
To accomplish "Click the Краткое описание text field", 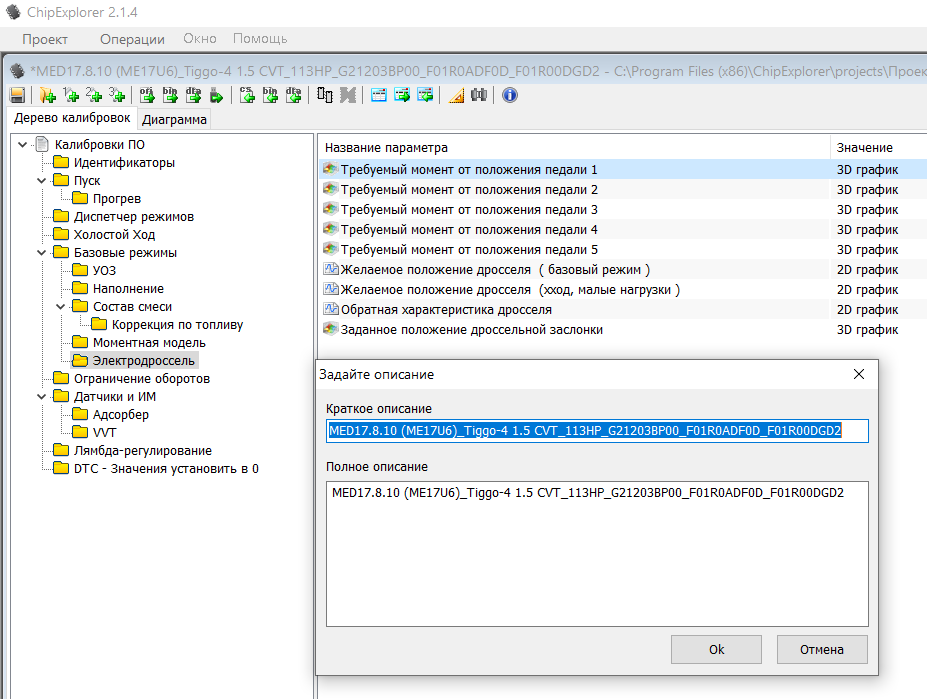I will tap(597, 431).
